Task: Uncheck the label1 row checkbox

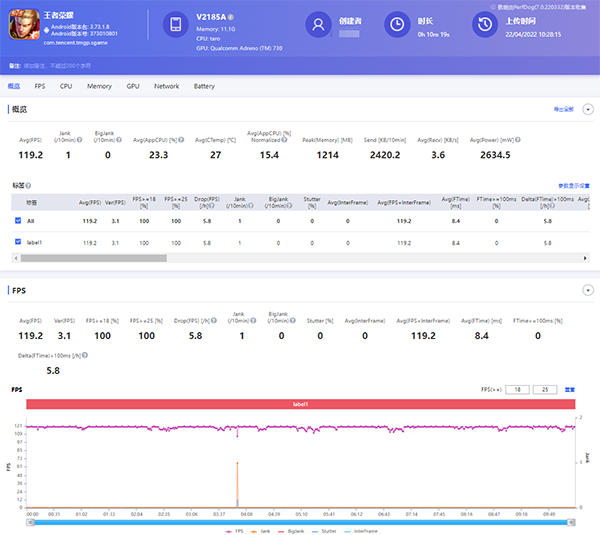Action: [18, 242]
